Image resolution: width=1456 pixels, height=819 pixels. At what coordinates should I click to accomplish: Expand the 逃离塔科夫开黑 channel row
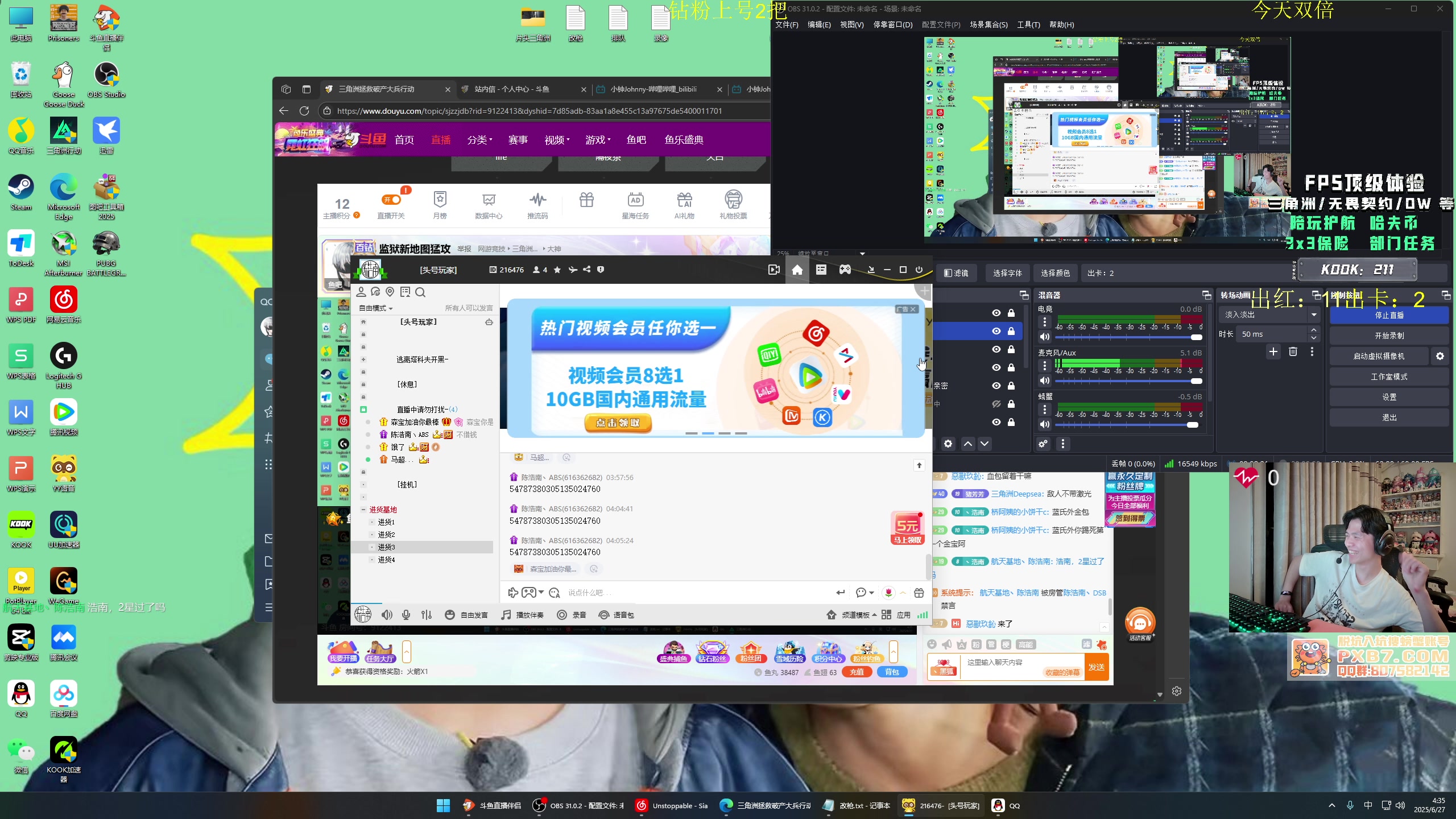coord(363,359)
